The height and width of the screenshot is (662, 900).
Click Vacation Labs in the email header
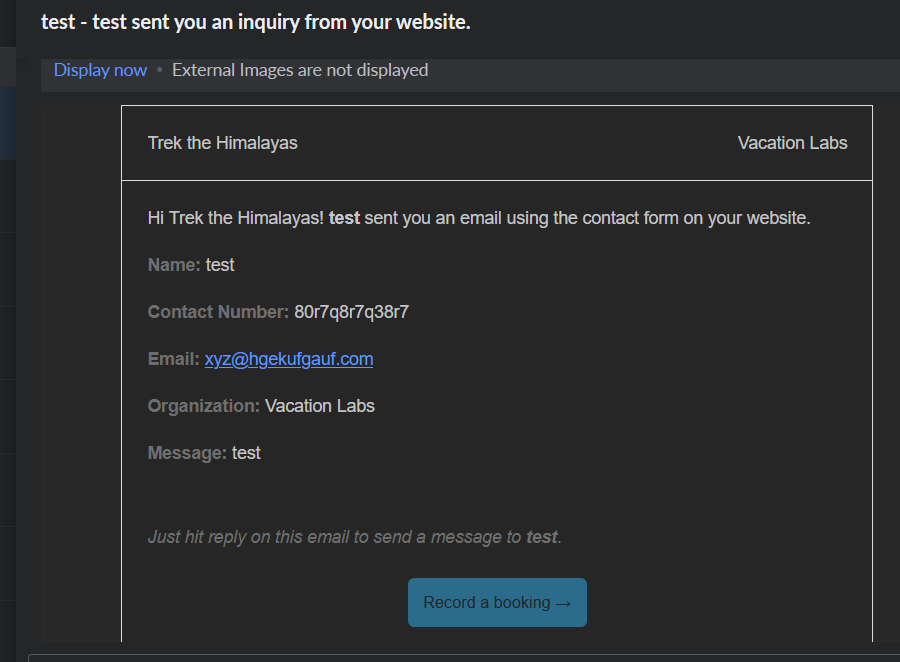pos(792,143)
